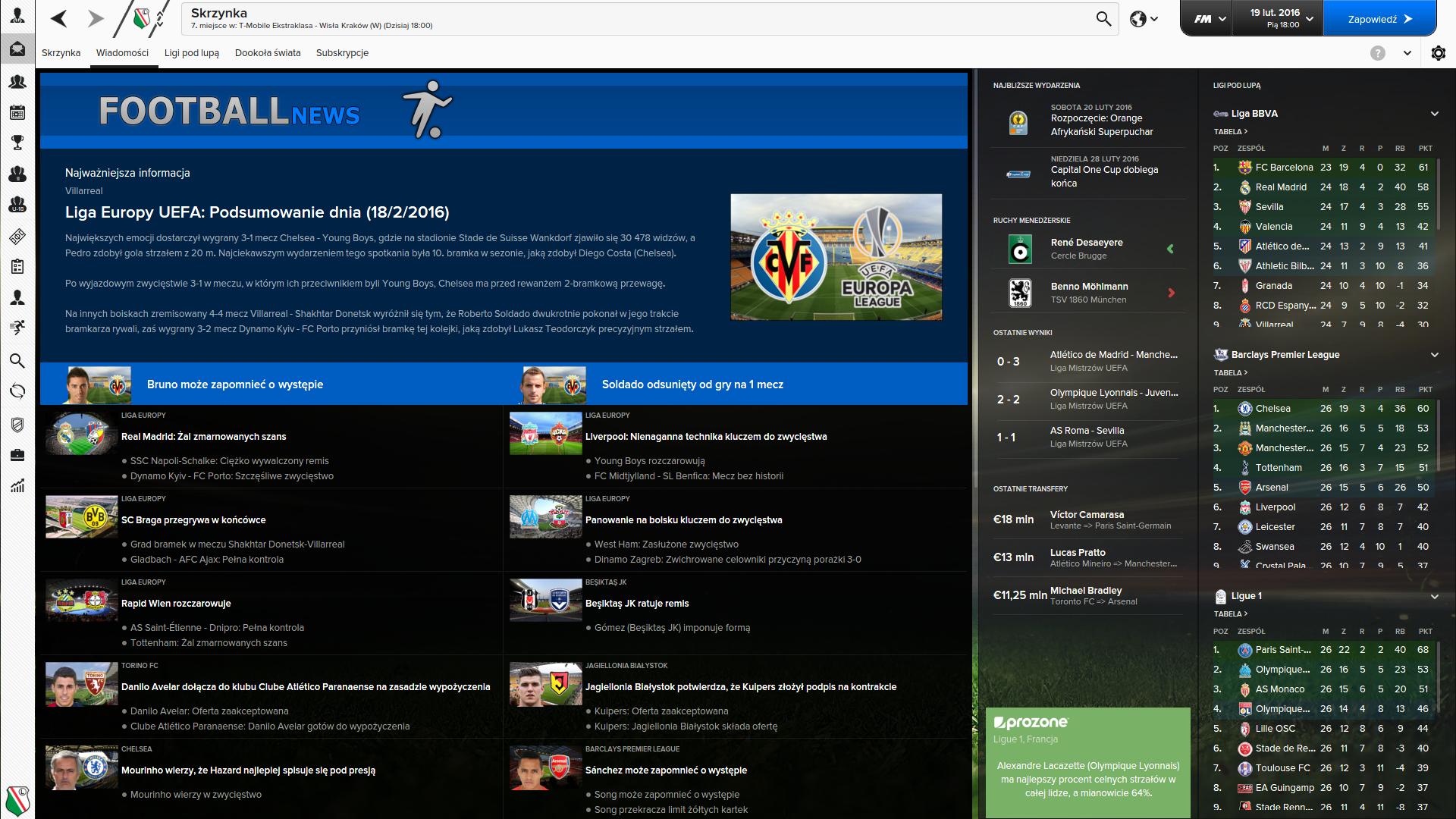
Task: Open the staff person icon in sidebar
Action: pos(17,298)
